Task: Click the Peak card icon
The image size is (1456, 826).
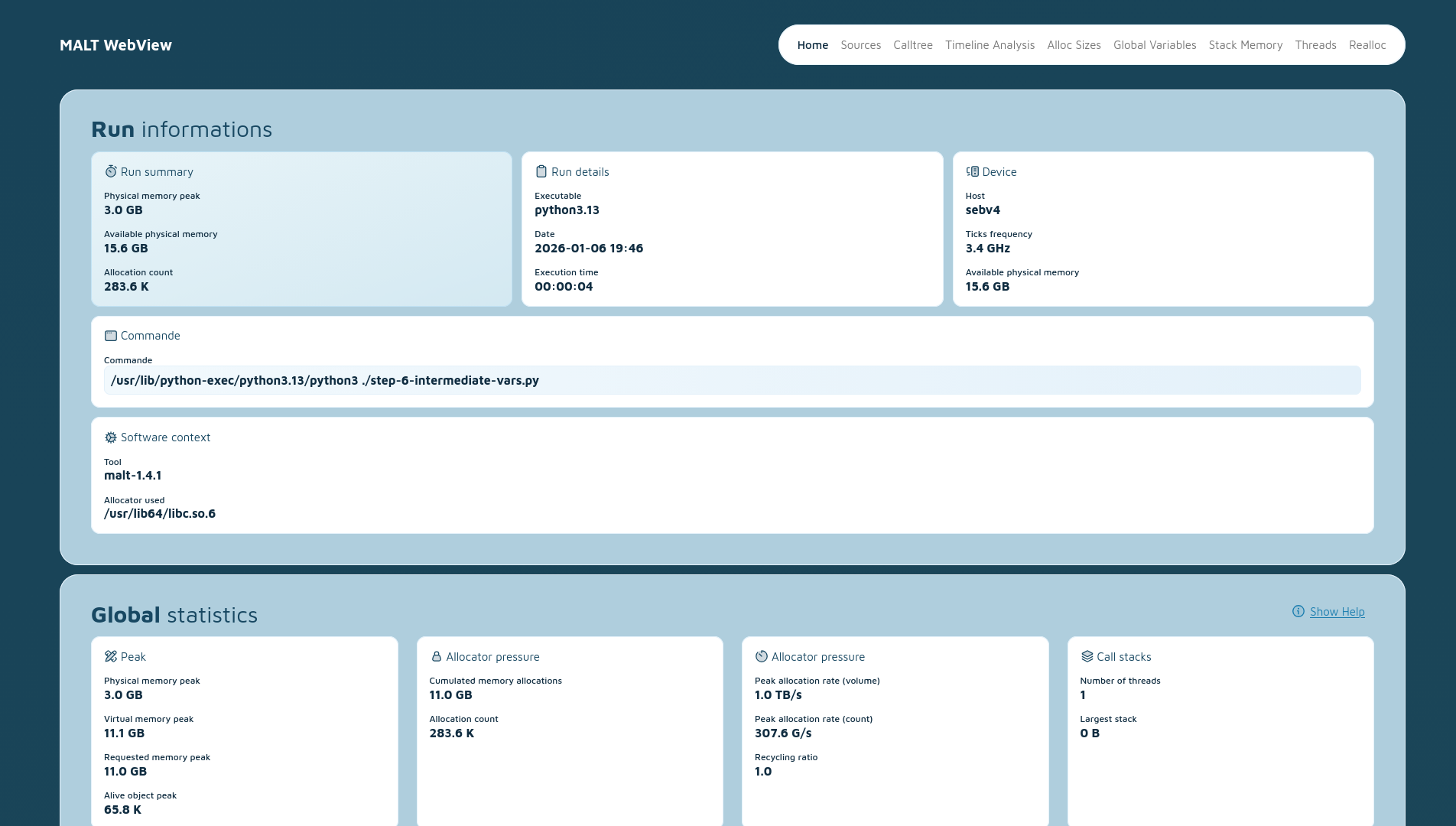Action: [111, 656]
